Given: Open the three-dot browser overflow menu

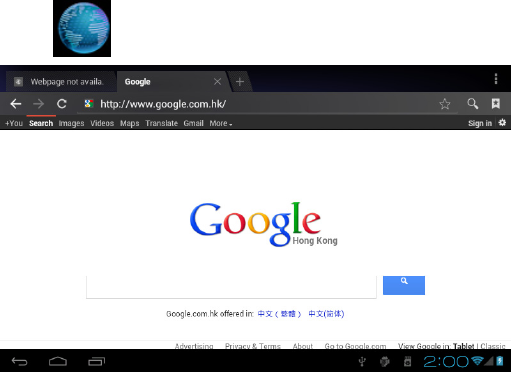Looking at the screenshot, I should click(x=496, y=79).
